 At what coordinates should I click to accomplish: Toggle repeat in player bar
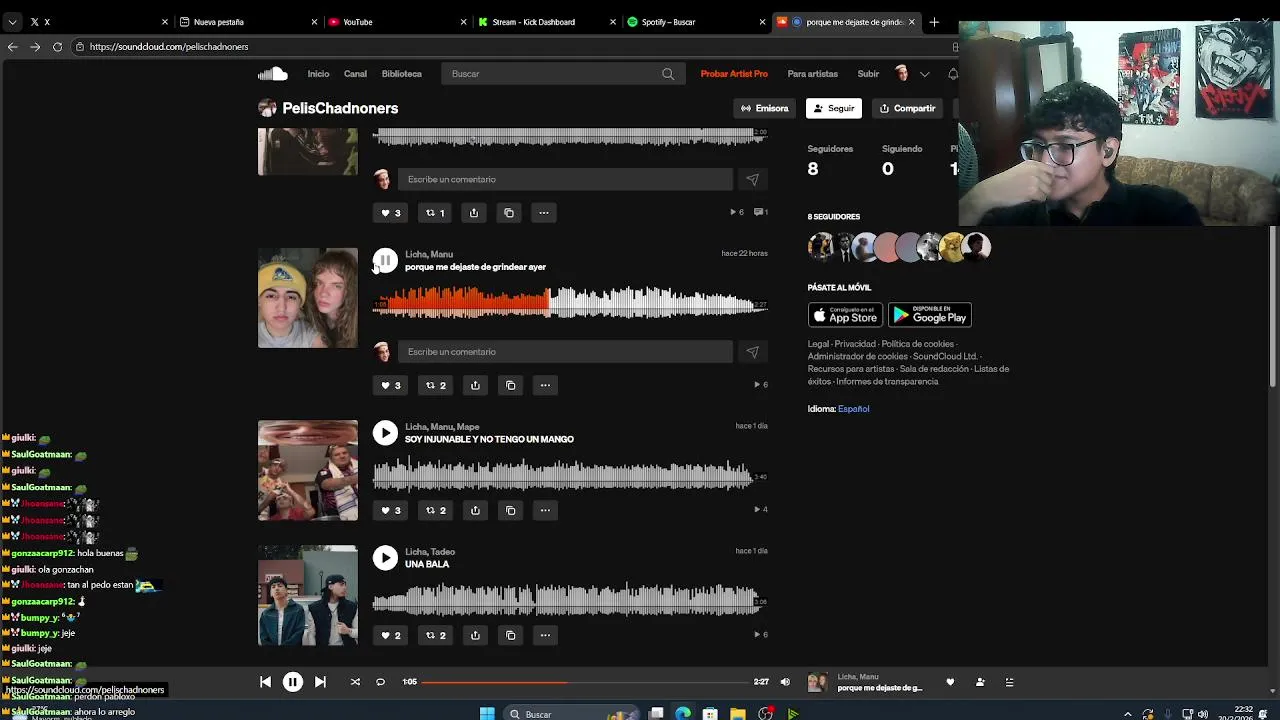coord(380,682)
